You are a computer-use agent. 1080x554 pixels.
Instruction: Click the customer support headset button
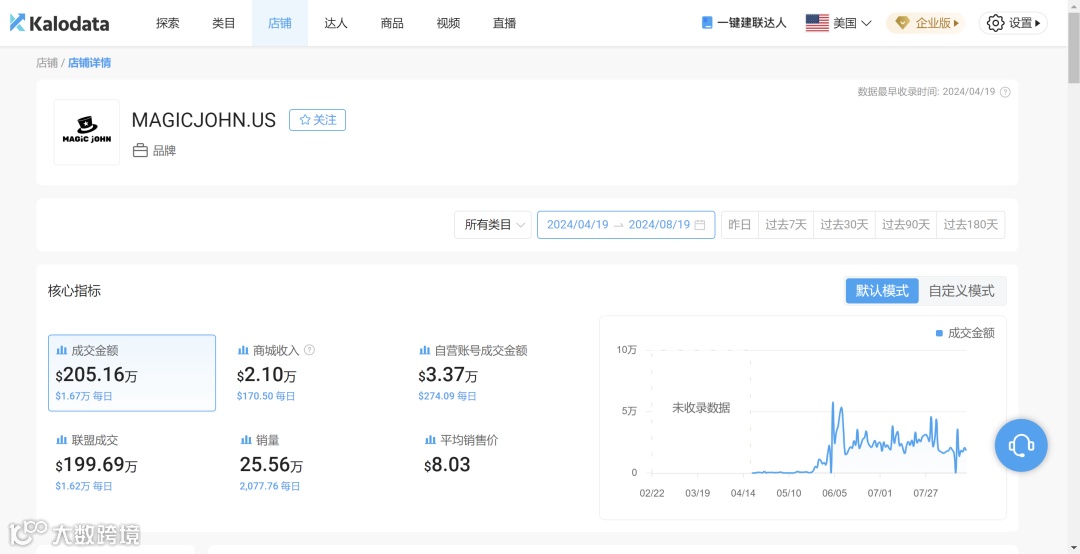(1021, 445)
